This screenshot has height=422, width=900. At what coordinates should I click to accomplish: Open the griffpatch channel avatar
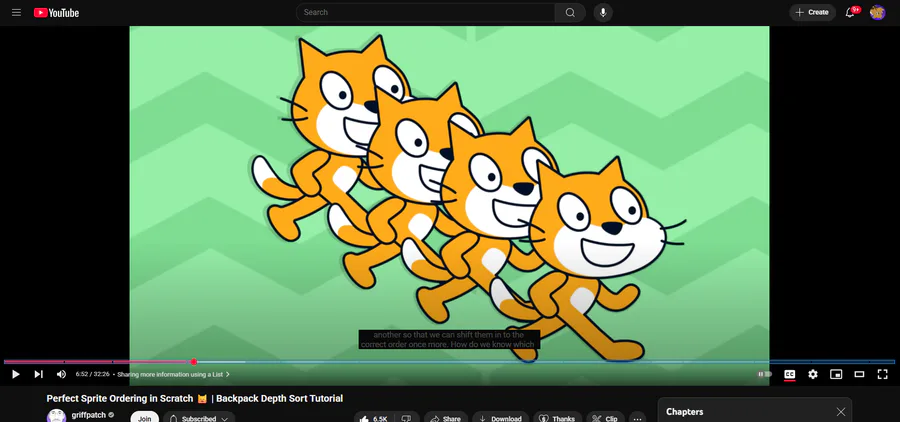click(56, 417)
